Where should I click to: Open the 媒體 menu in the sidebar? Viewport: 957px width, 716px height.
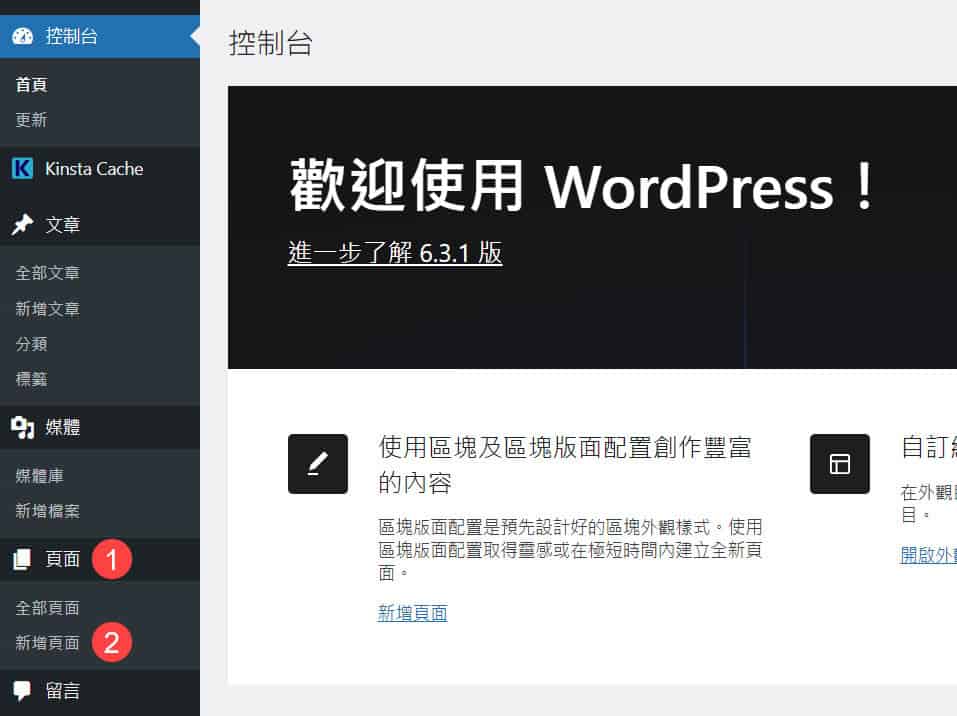point(100,427)
